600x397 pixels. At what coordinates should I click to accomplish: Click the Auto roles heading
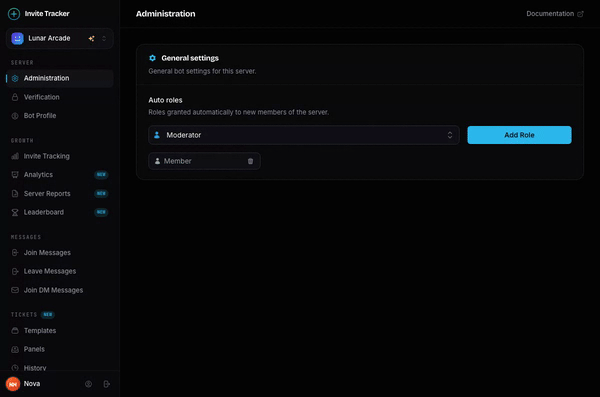point(165,100)
